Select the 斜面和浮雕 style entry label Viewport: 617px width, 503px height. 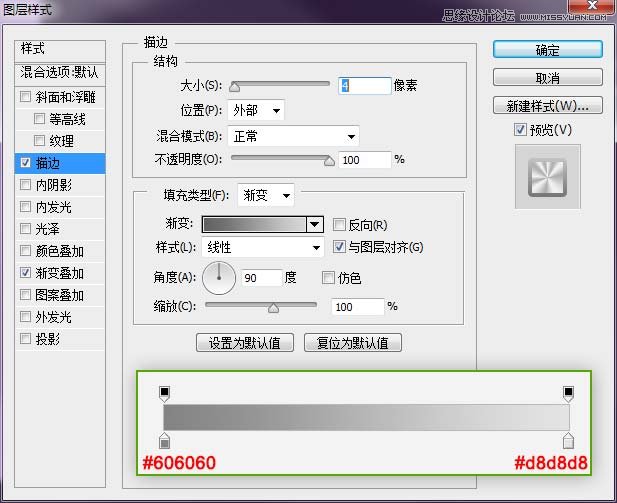pyautogui.click(x=65, y=97)
